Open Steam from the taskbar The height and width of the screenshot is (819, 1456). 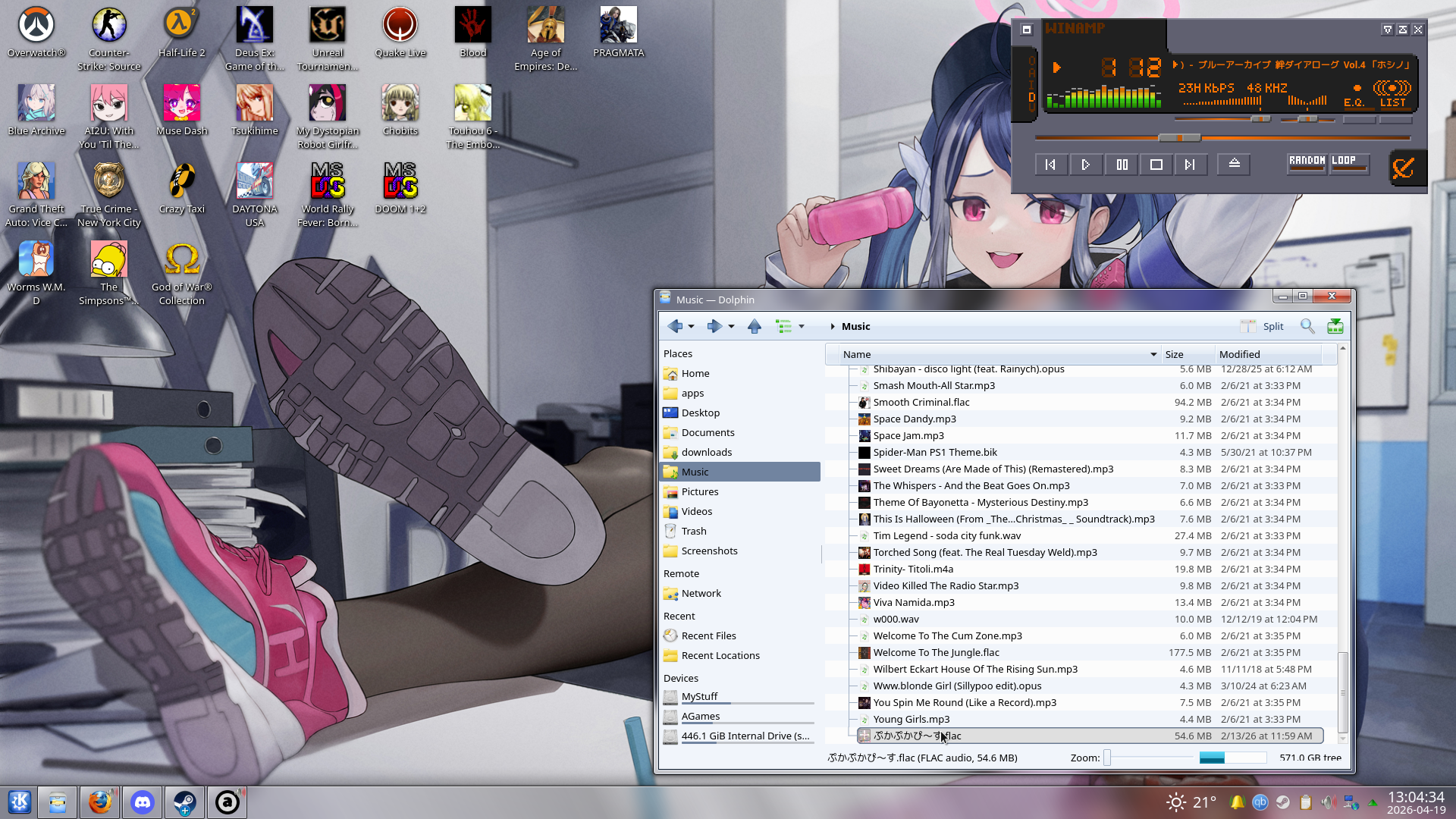[184, 802]
